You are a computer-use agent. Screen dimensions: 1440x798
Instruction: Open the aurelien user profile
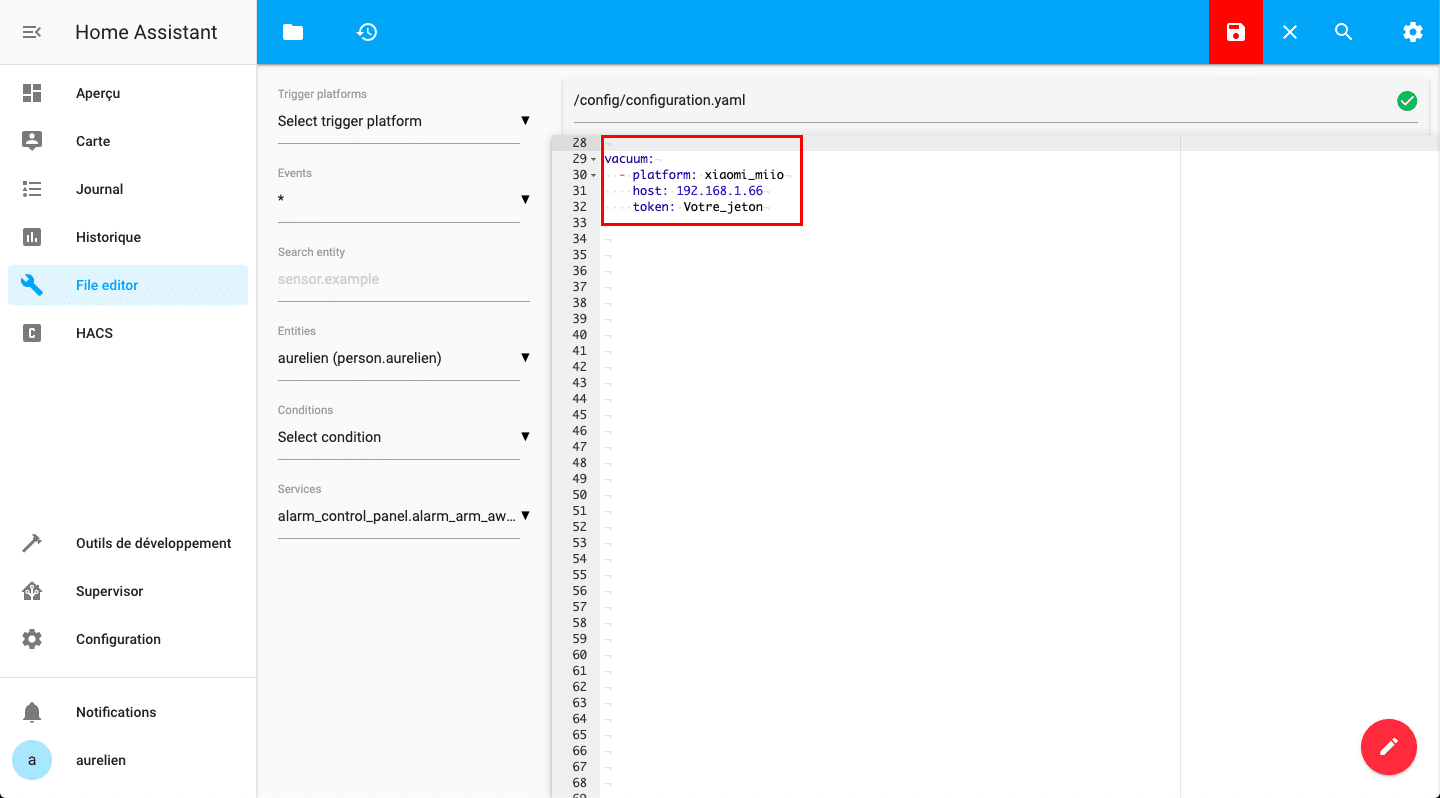click(100, 760)
